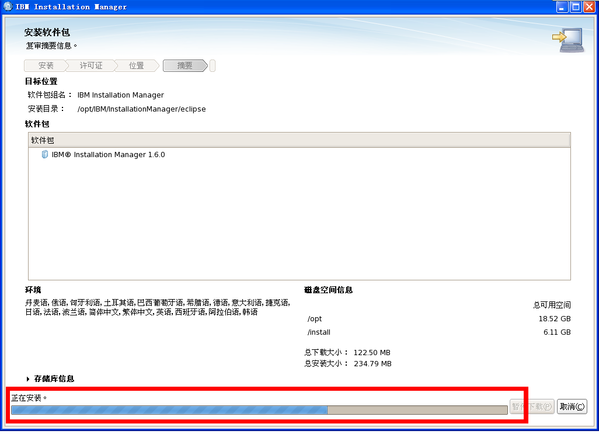599x434 pixels.
Task: Go to the 许可证 wizard step
Action: tap(91, 66)
